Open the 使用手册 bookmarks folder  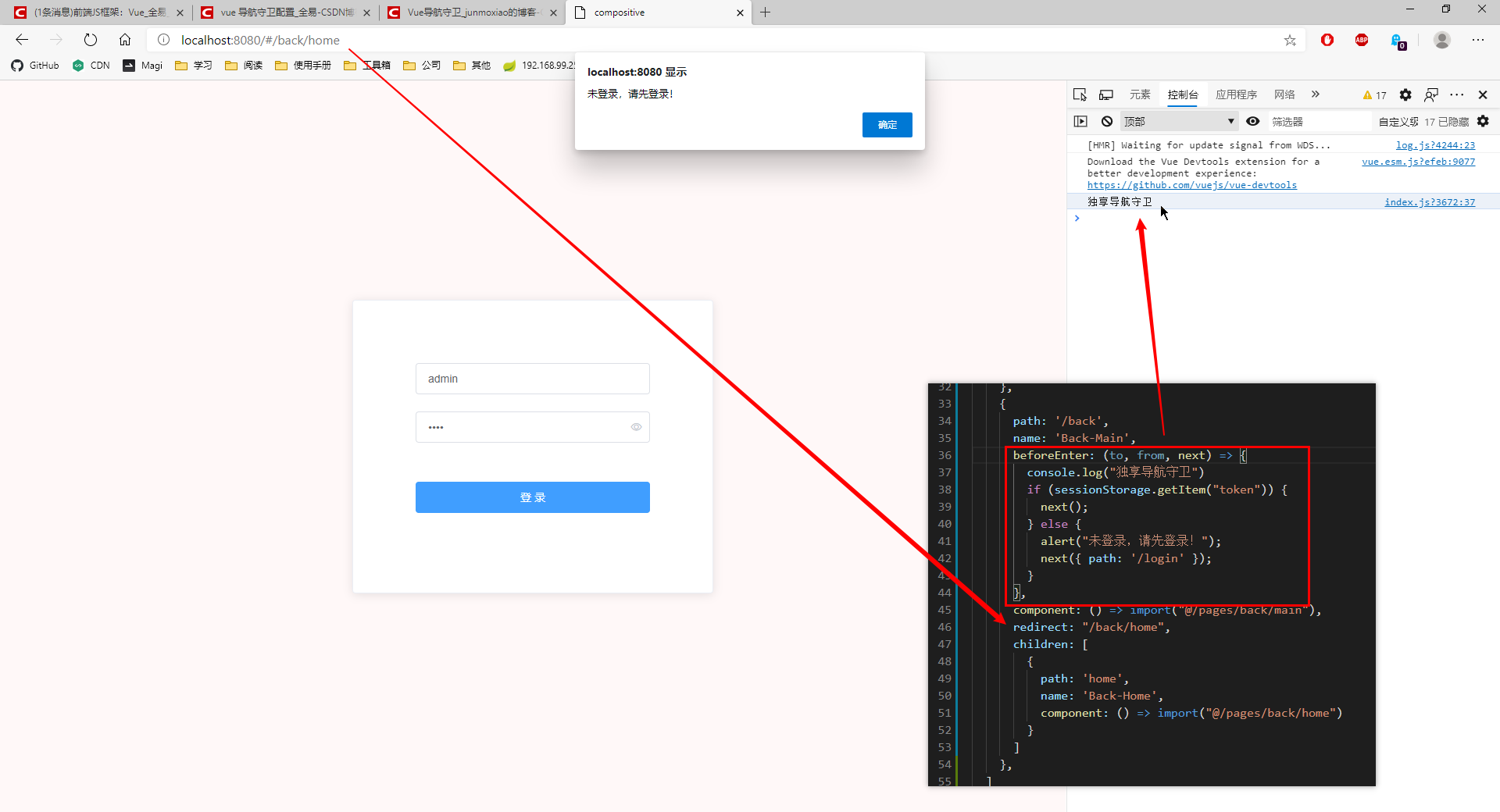(x=303, y=66)
